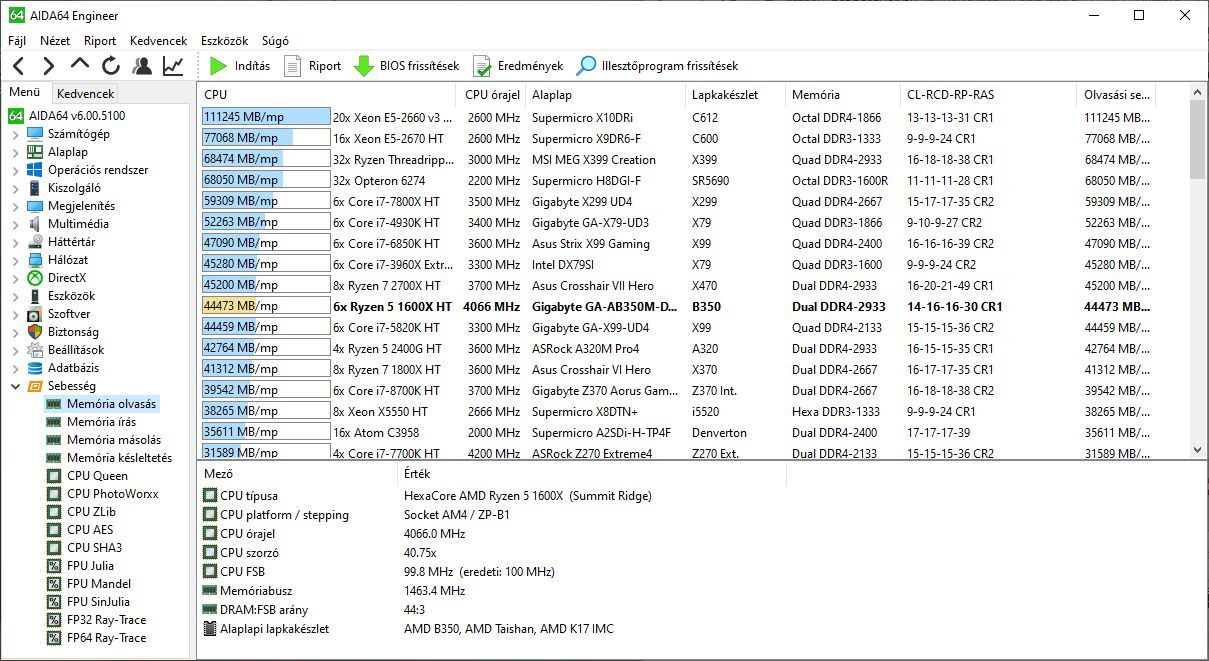Click the 111245 MB/mp result bar
Viewport: 1209px width, 661px height.
[266, 117]
